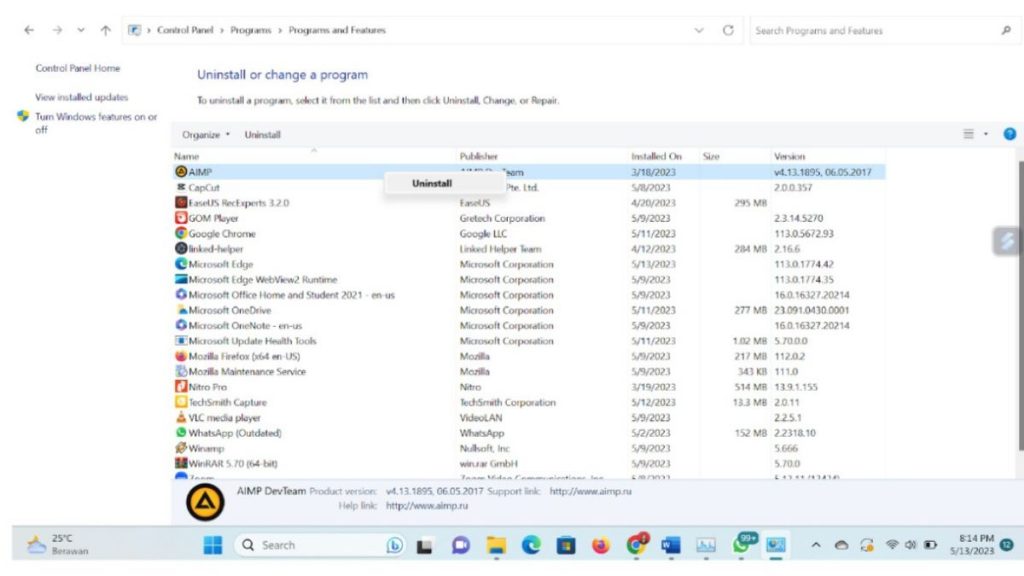Click the WhatsApp icon in the program list
Image resolution: width=1024 pixels, height=576 pixels.
tap(181, 432)
